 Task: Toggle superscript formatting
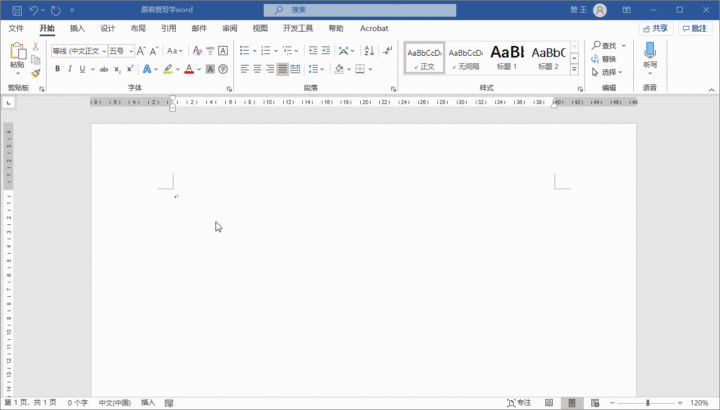tap(130, 69)
